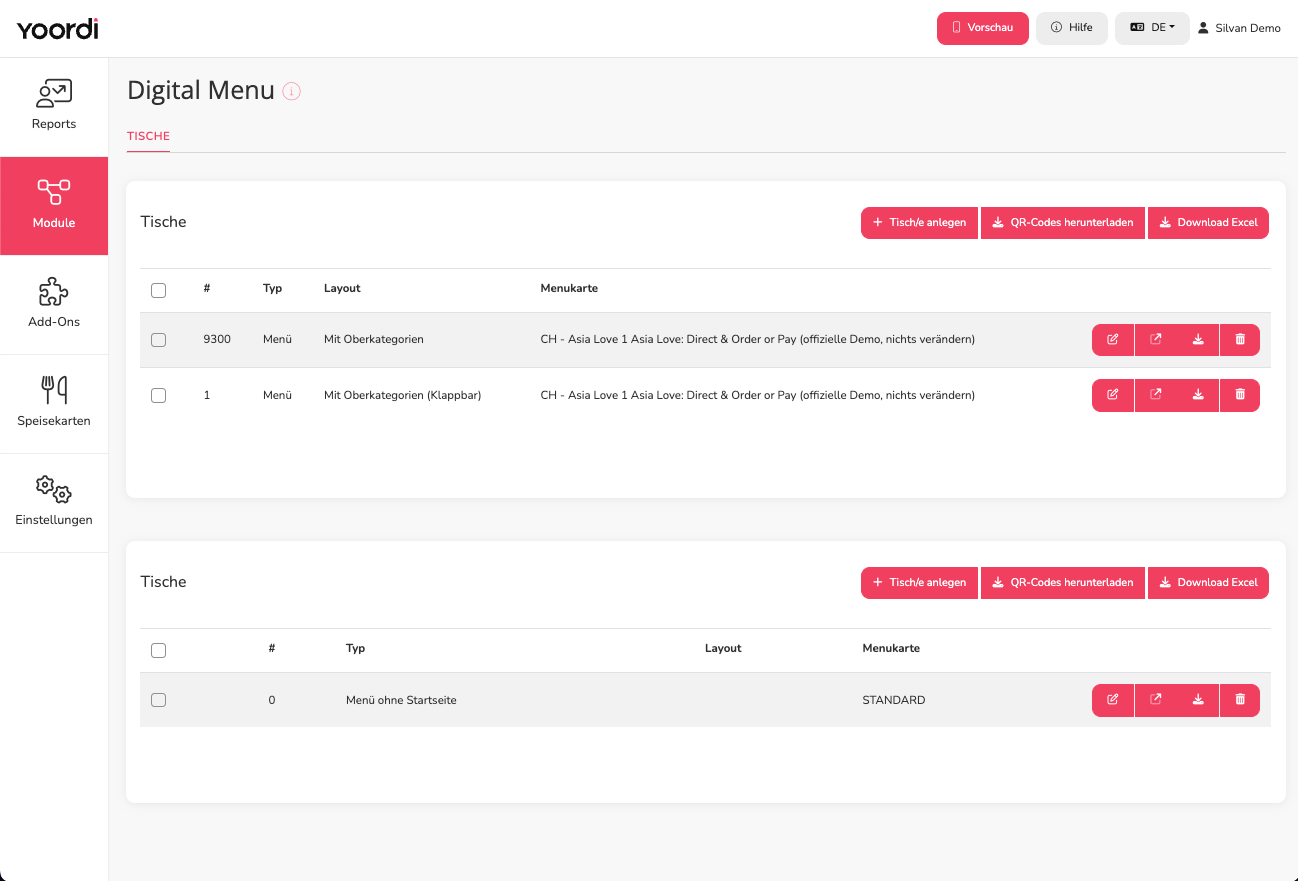The image size is (1298, 881).
Task: Switch to the TISCHE tab
Action: point(148,136)
